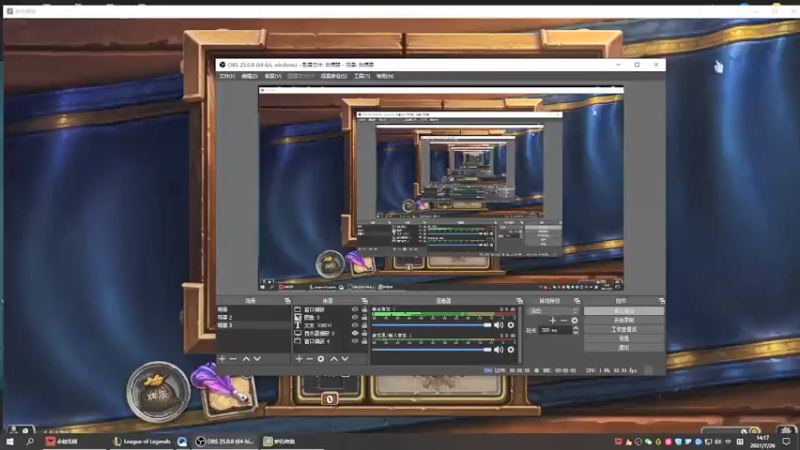Adjust the Mic/Aux volume slider

click(432, 349)
